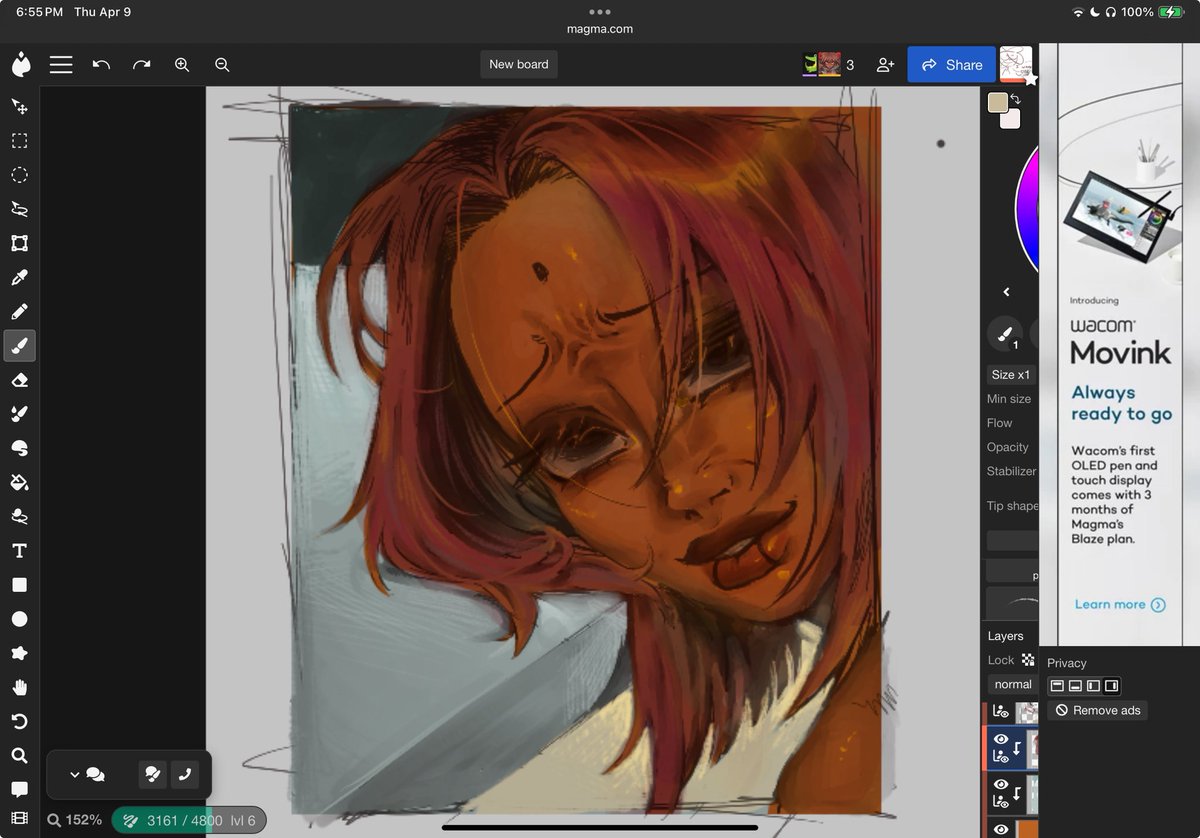The image size is (1200, 838).
Task: Click Learn more link in Wacom ad
Action: click(1120, 604)
